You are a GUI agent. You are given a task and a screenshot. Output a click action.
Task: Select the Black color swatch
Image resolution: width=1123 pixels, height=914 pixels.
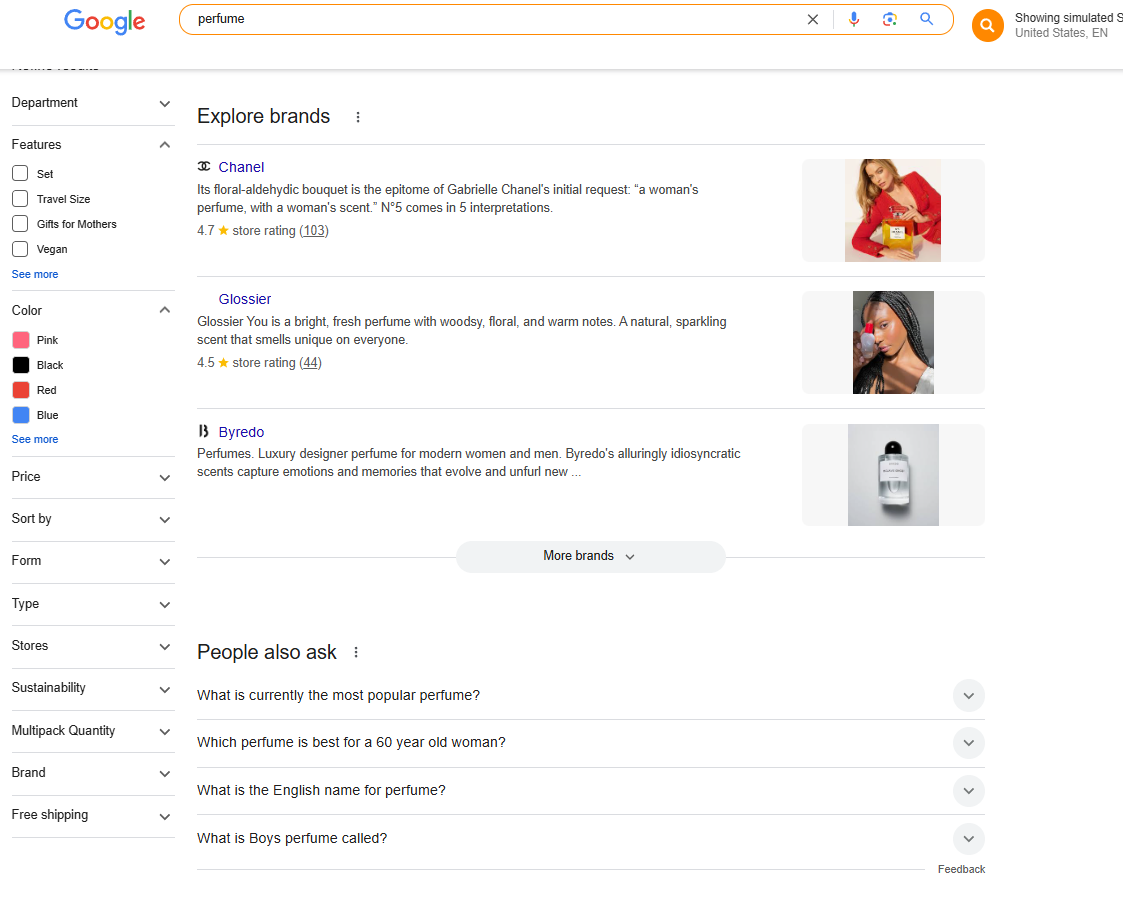[21, 365]
